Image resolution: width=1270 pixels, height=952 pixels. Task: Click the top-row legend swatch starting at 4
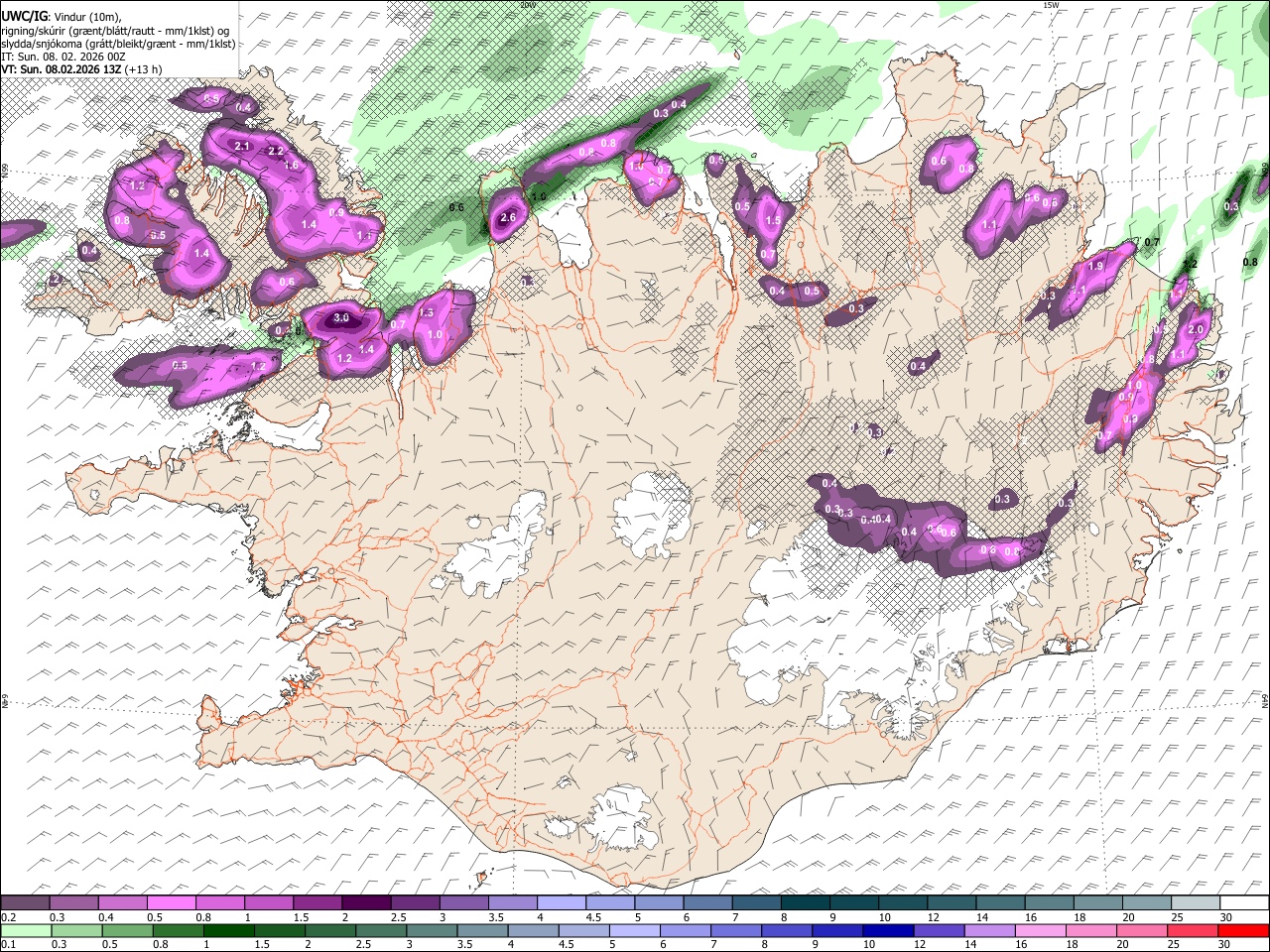coord(562,902)
